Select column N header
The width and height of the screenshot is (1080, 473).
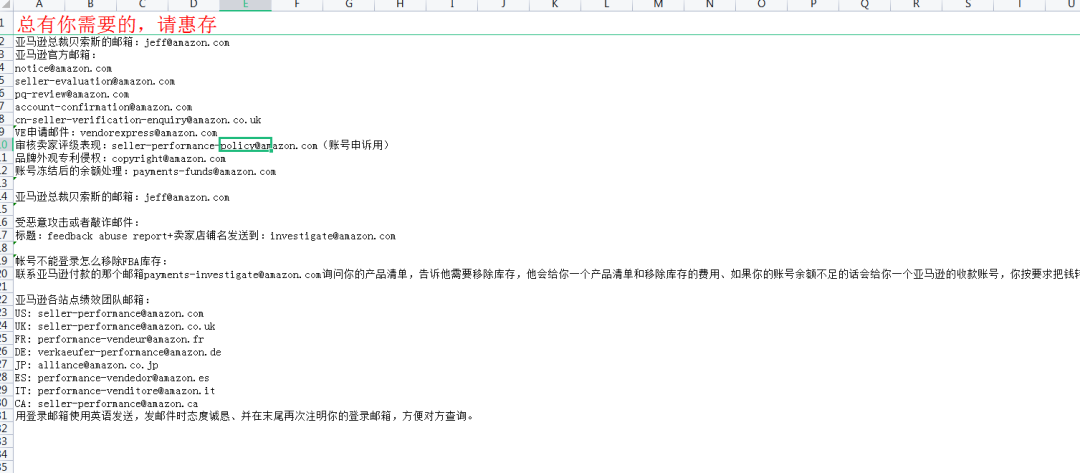point(709,6)
